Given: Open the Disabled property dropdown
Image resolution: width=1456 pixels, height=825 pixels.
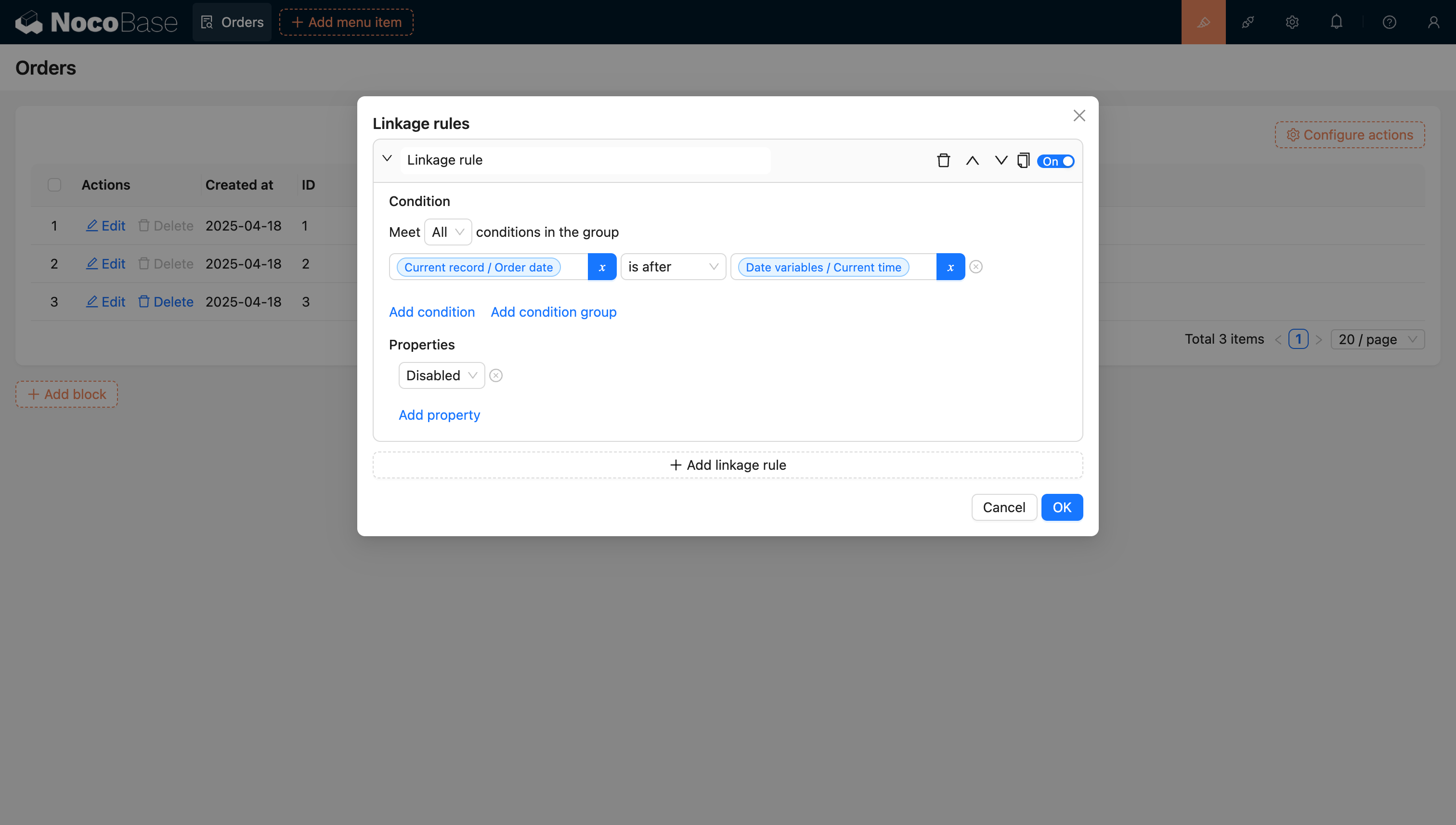Looking at the screenshot, I should [x=441, y=375].
